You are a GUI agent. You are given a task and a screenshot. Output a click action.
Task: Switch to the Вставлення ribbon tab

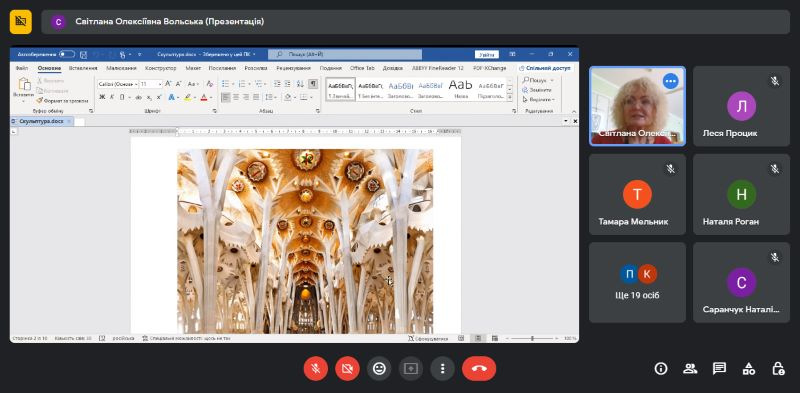83,68
